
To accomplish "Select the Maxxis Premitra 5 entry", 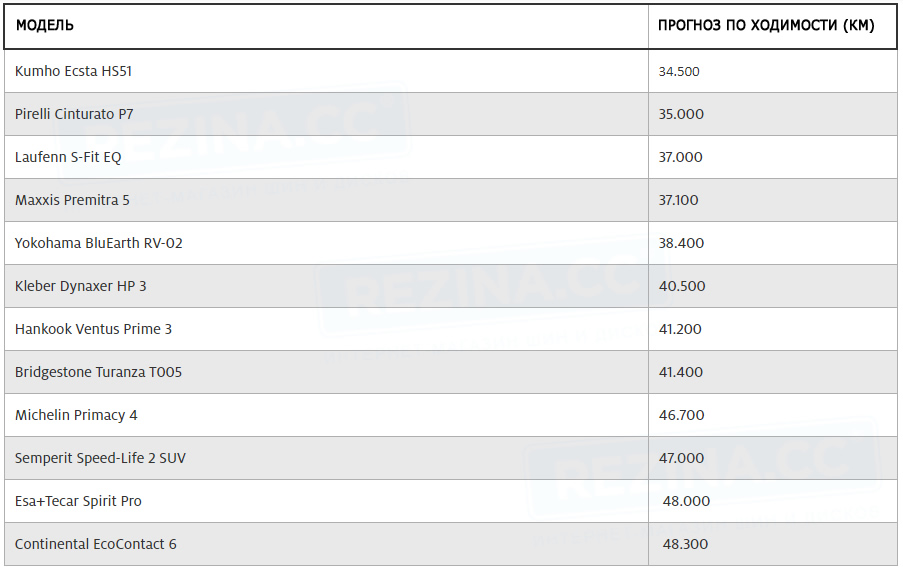I will coord(72,200).
